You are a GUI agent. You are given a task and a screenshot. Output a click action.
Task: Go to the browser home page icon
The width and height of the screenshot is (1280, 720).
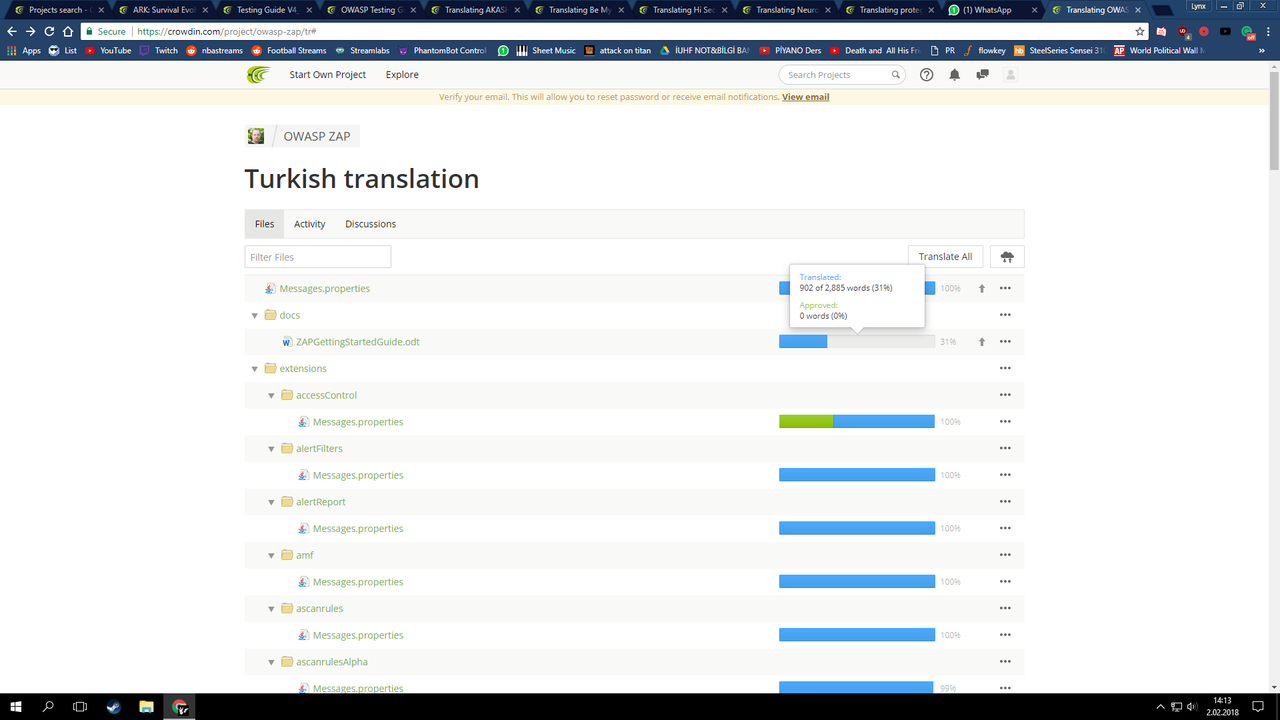pos(68,31)
